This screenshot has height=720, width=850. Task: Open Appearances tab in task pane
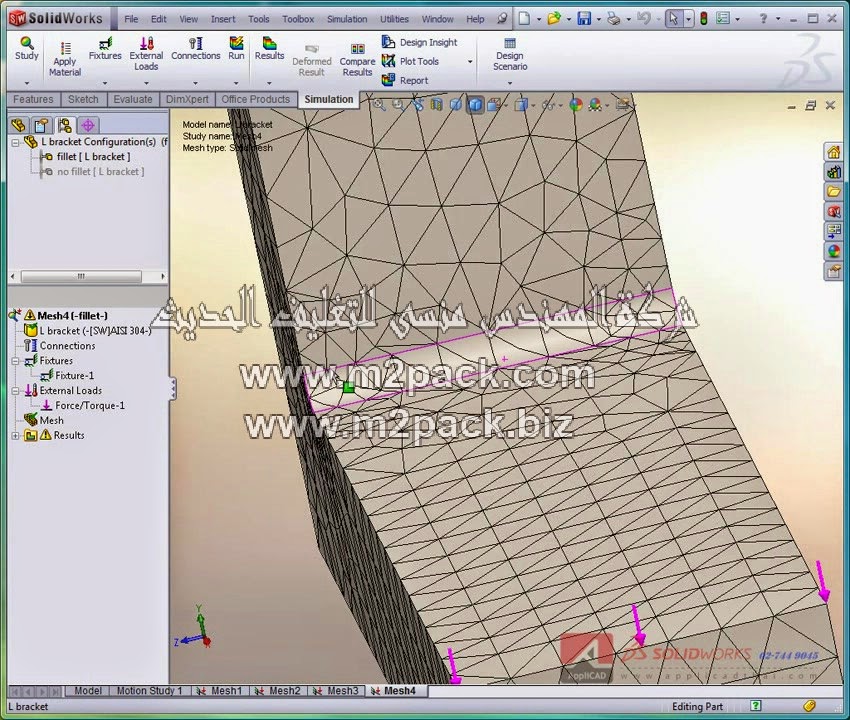click(x=834, y=250)
